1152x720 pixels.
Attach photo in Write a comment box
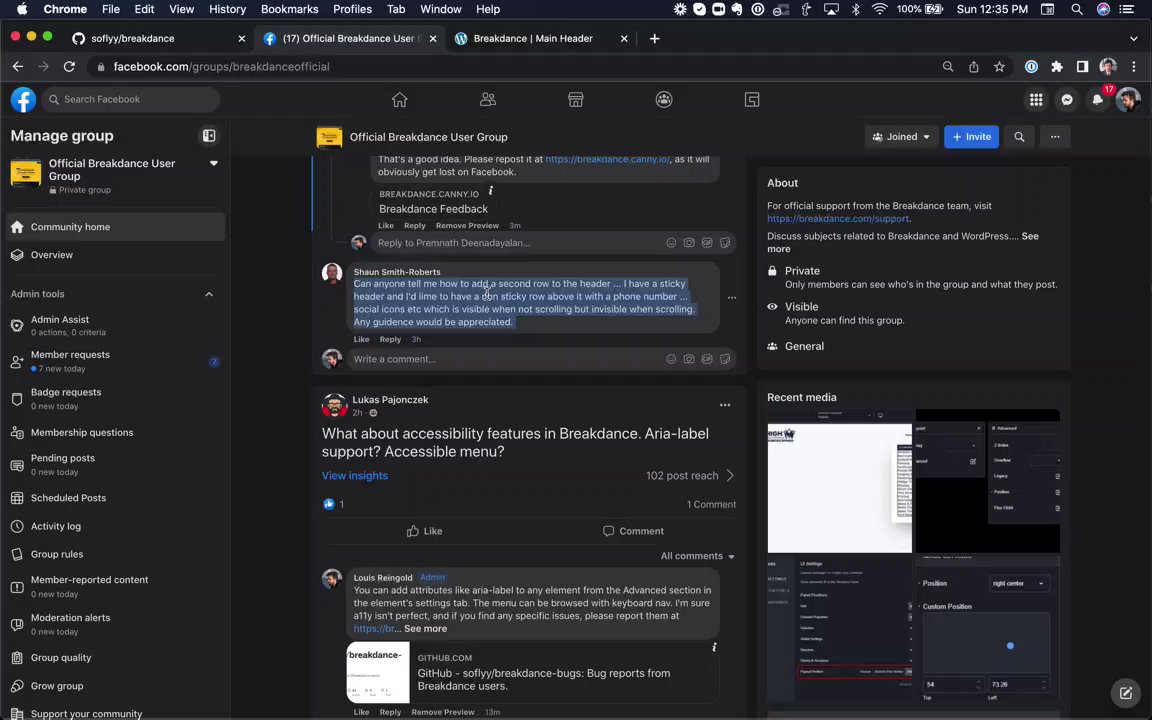pyautogui.click(x=689, y=359)
